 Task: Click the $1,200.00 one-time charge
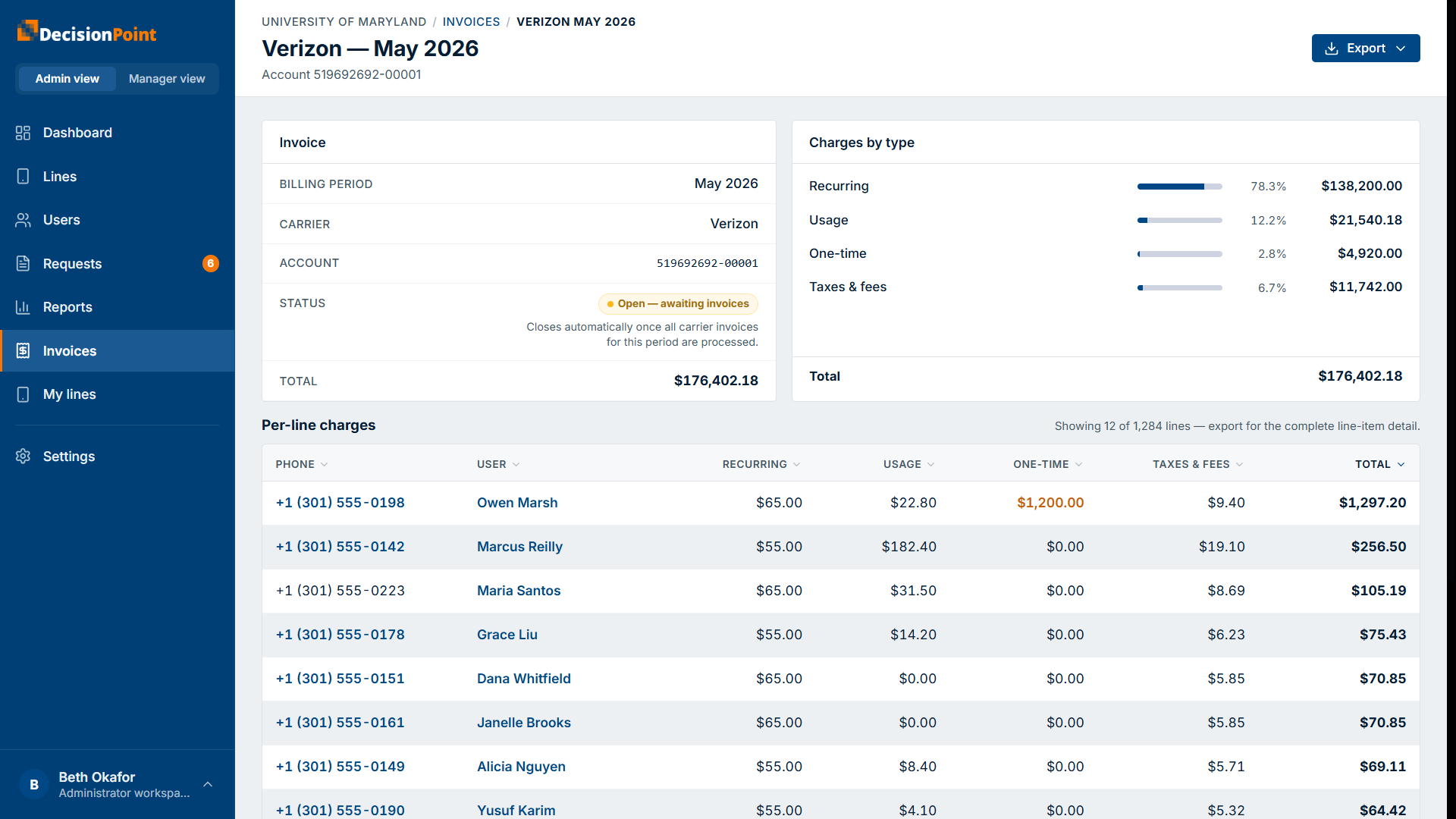click(1050, 503)
